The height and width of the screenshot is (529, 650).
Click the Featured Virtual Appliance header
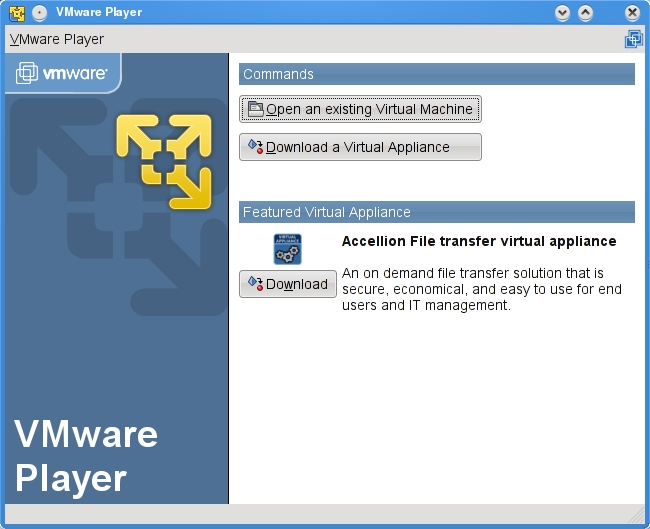pyautogui.click(x=436, y=212)
